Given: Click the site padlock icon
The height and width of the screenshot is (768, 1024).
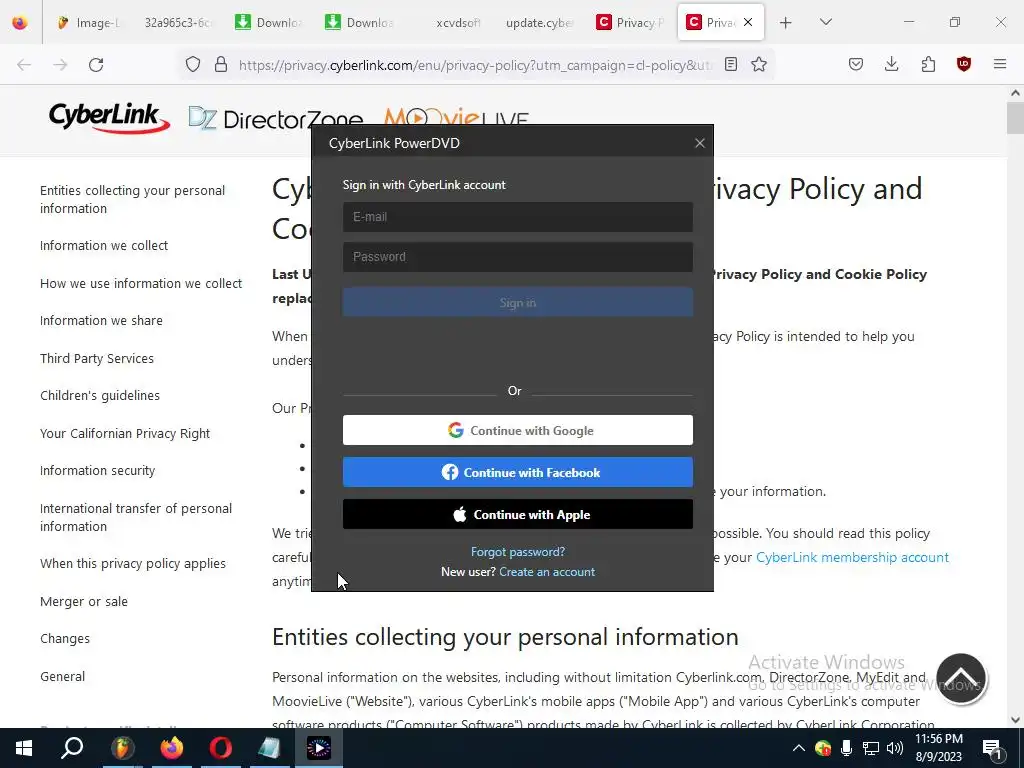Looking at the screenshot, I should click(221, 65).
